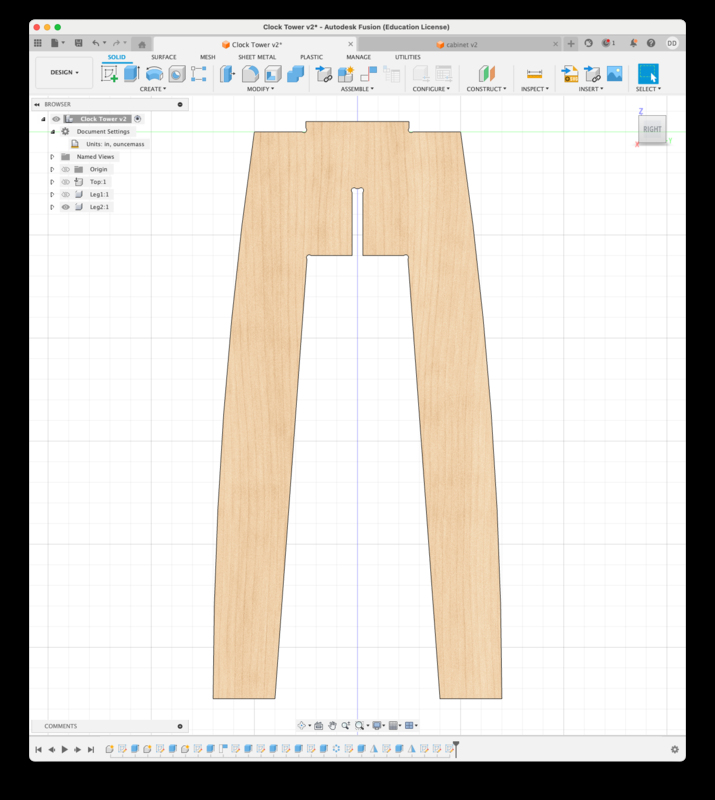Screen dimensions: 715x800
Task: Play the timeline
Action: [x=65, y=749]
